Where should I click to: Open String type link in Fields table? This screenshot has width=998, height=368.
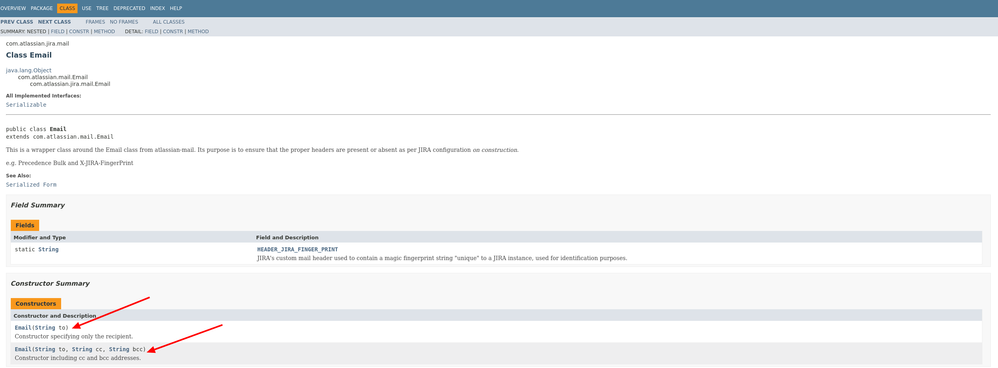(x=48, y=250)
